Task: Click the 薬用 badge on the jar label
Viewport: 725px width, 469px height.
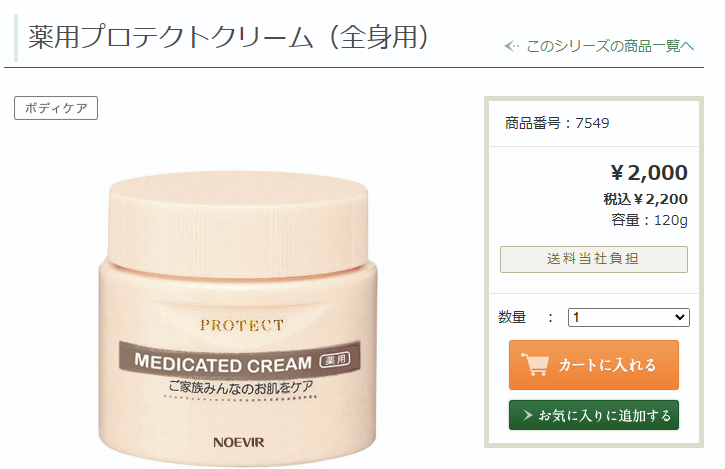Action: [336, 360]
